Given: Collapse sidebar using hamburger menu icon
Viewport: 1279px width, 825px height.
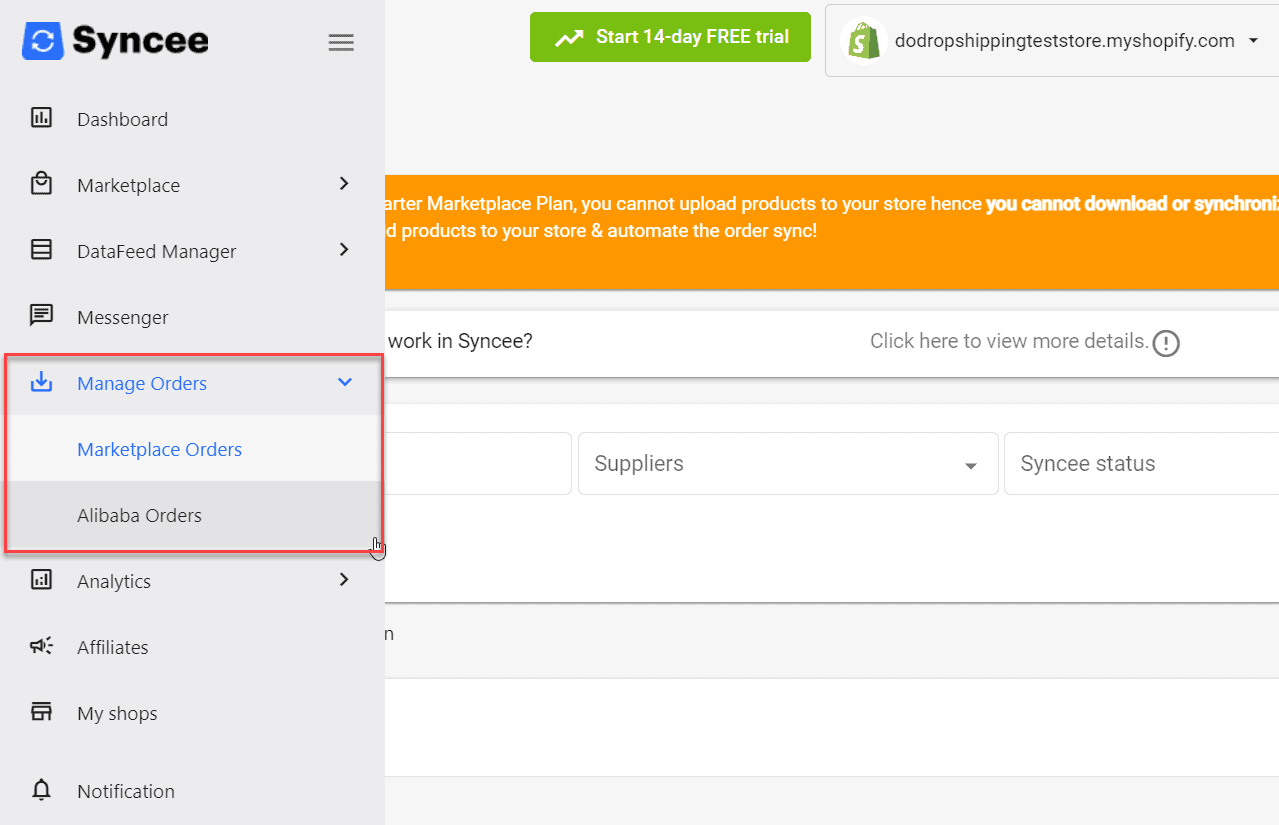Looking at the screenshot, I should pyautogui.click(x=341, y=42).
